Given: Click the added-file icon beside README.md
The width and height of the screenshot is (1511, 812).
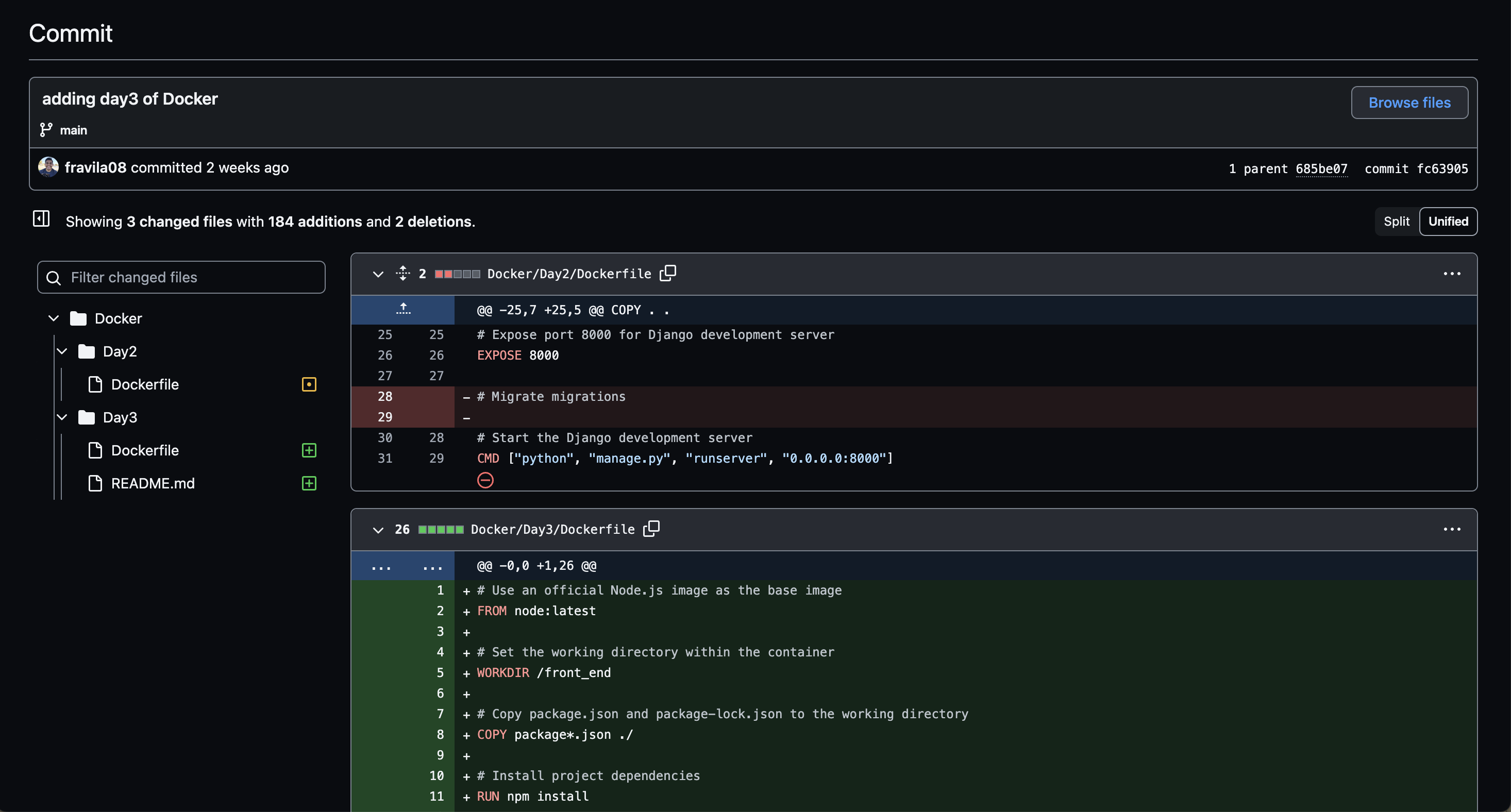Looking at the screenshot, I should click(309, 484).
